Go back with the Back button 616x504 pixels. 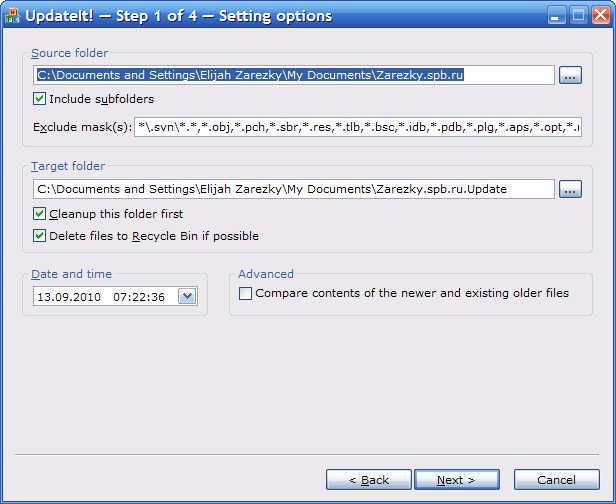(x=369, y=480)
